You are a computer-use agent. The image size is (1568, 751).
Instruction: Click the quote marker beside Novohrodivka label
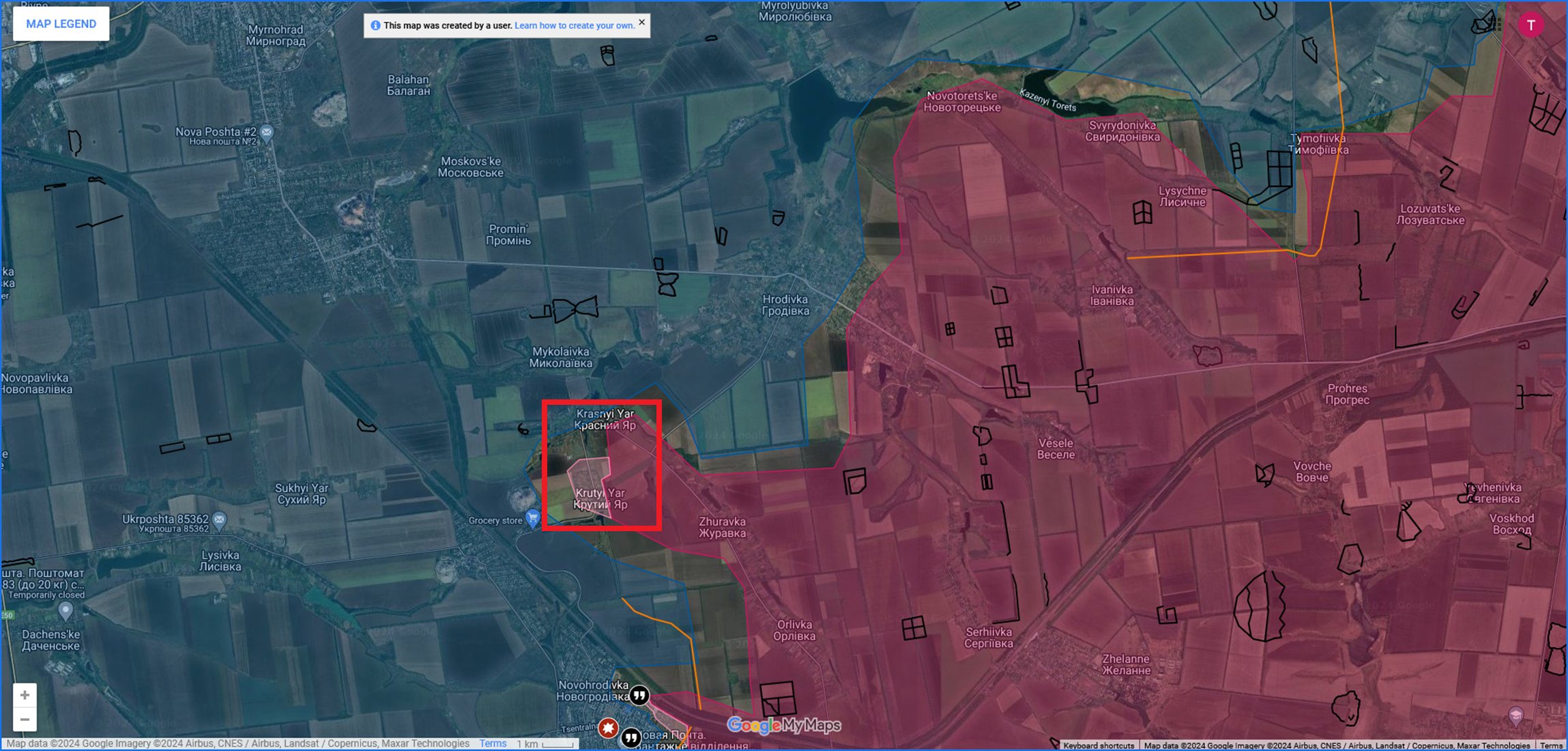639,696
